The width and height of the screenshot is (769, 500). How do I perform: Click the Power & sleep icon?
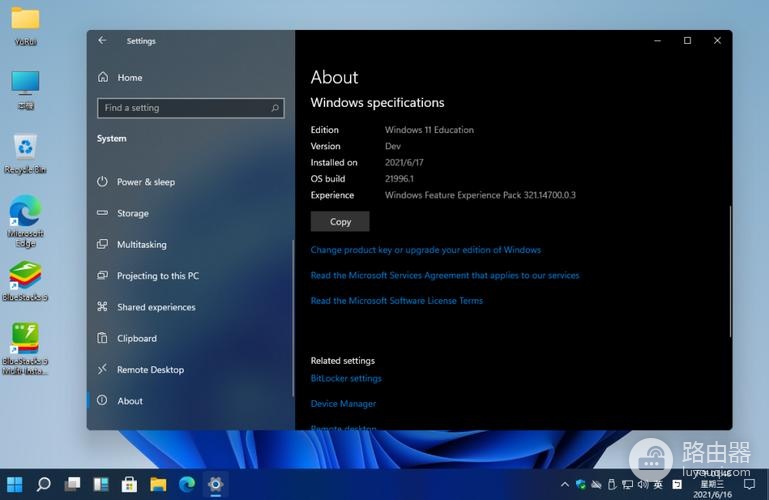[x=102, y=181]
